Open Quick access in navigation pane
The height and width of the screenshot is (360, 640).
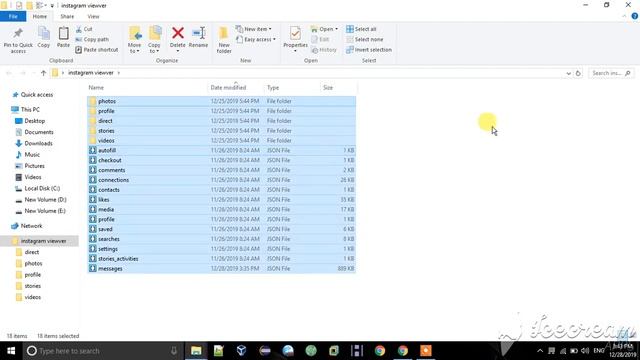[x=37, y=95]
